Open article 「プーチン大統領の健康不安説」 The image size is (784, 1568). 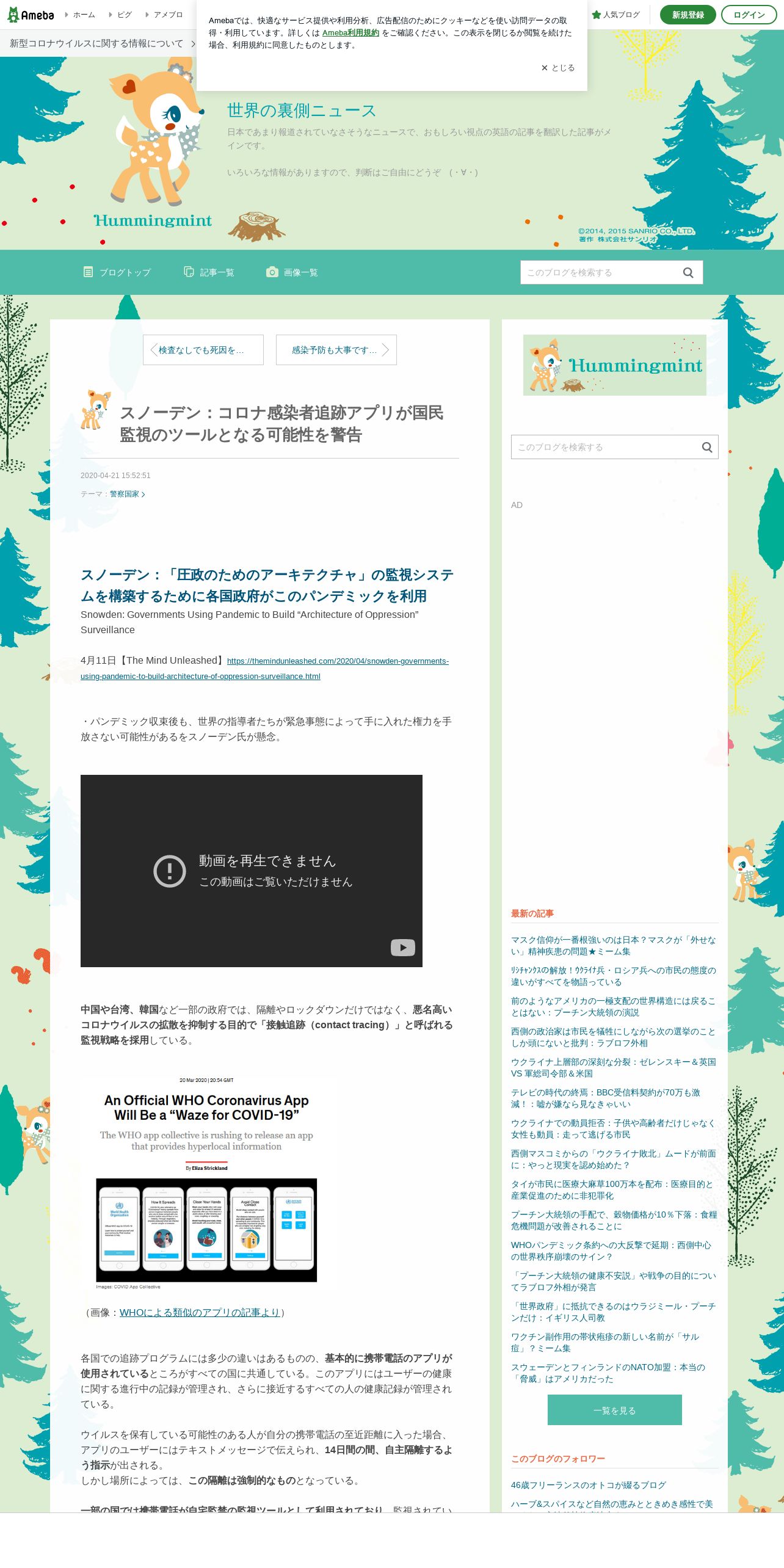614,1282
